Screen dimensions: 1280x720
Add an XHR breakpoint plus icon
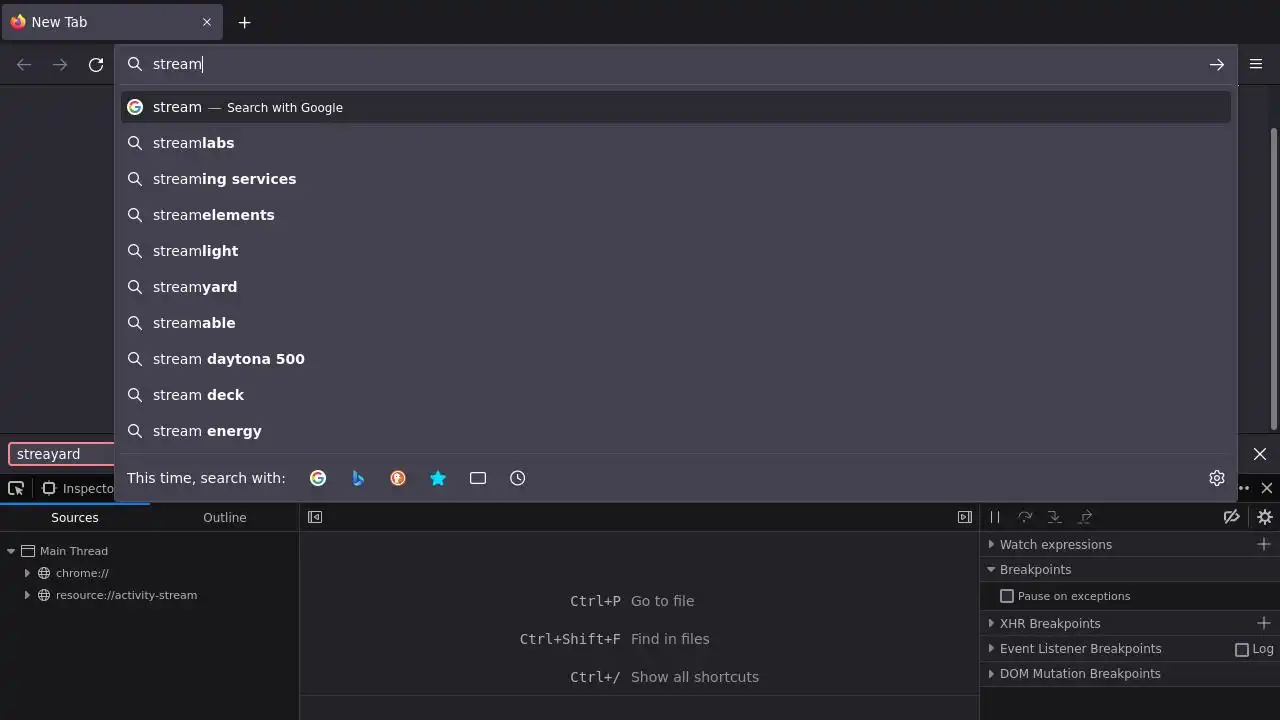pyautogui.click(x=1264, y=623)
